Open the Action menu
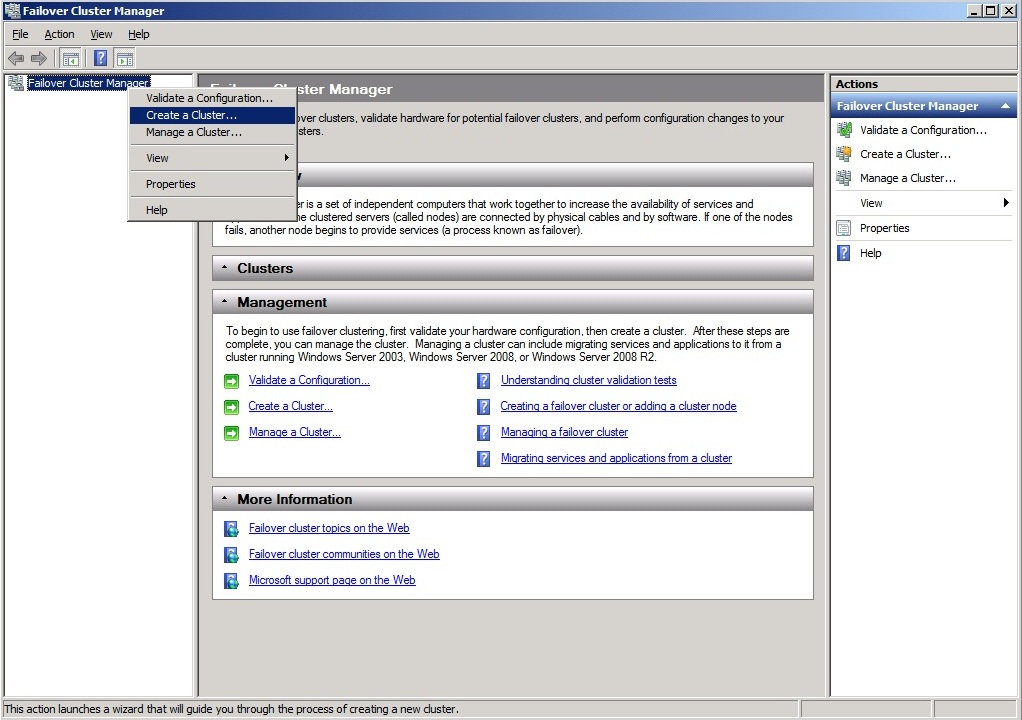 (59, 34)
